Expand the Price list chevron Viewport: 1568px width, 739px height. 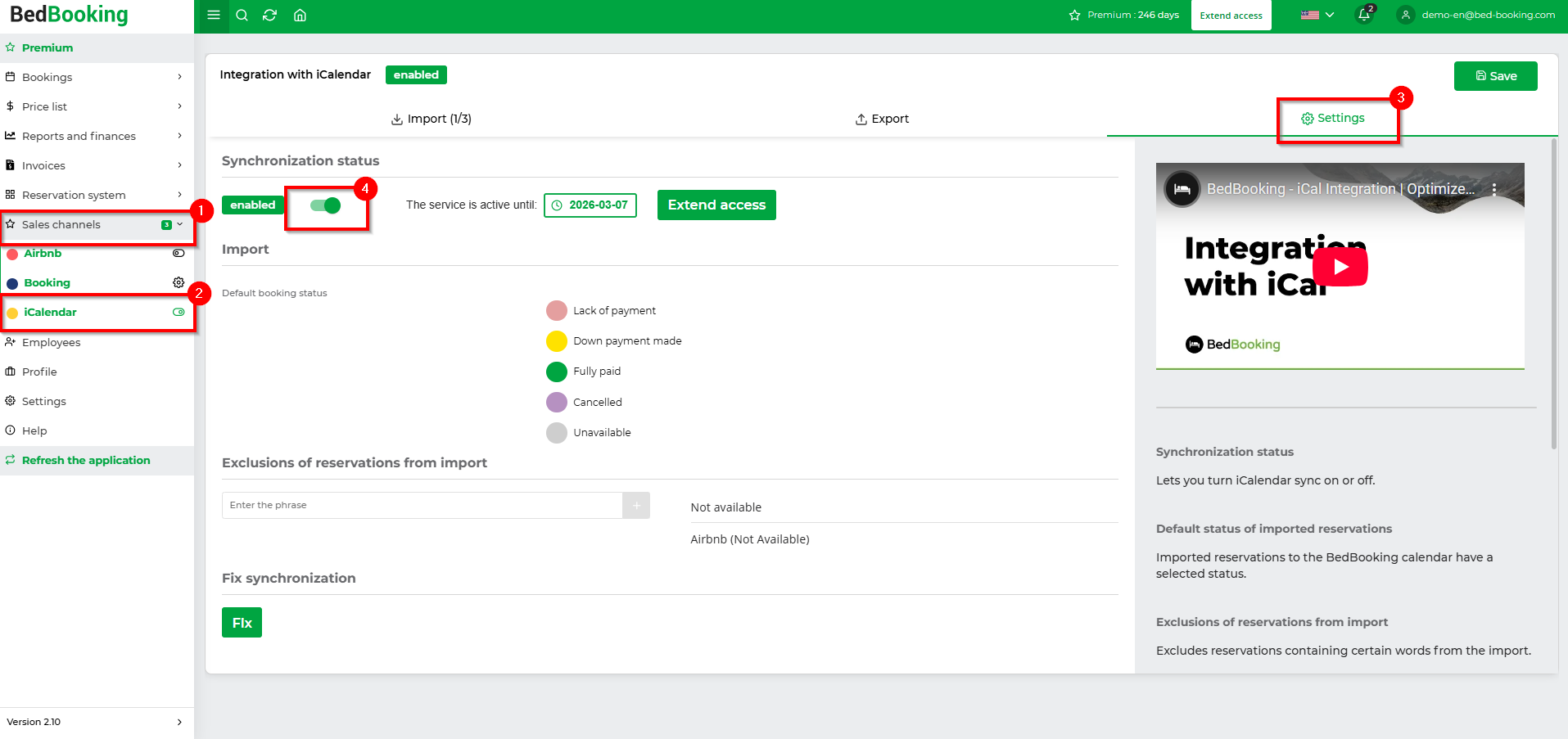(x=180, y=106)
